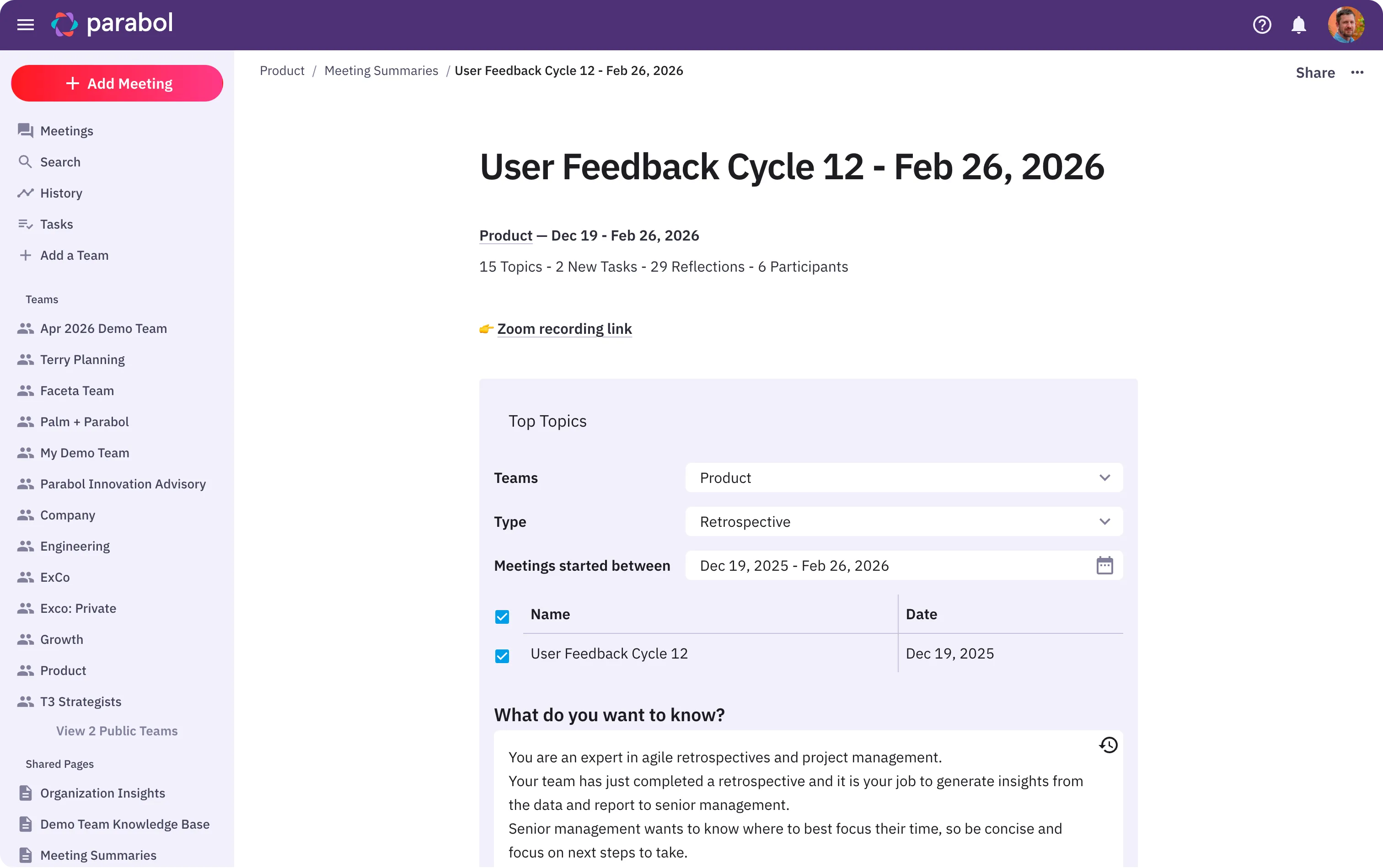Click the User Feedback Cycle 12 row name
Viewport: 1383px width, 868px height.
609,654
